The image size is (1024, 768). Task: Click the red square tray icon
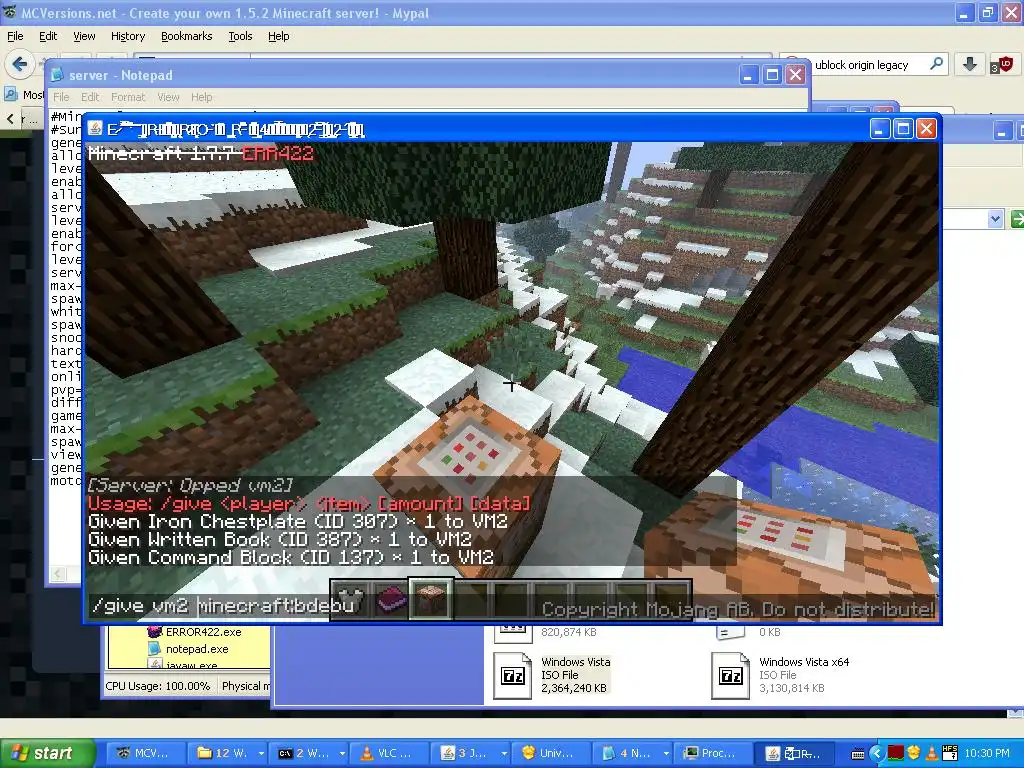895,754
